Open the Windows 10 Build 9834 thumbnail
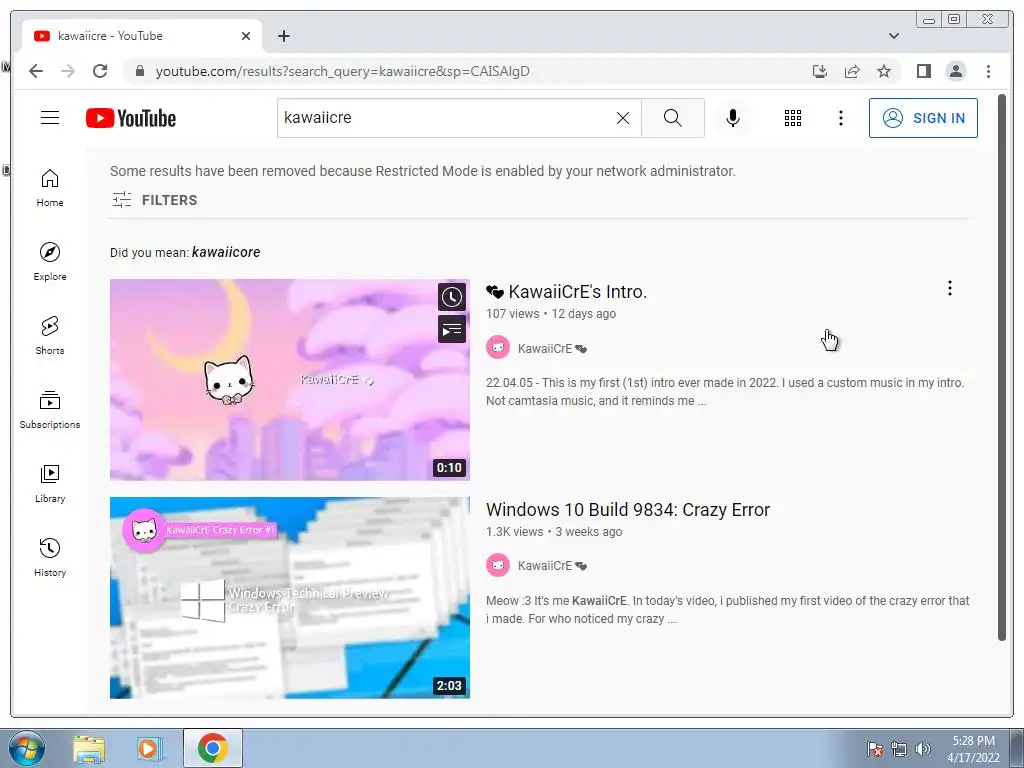 point(289,598)
